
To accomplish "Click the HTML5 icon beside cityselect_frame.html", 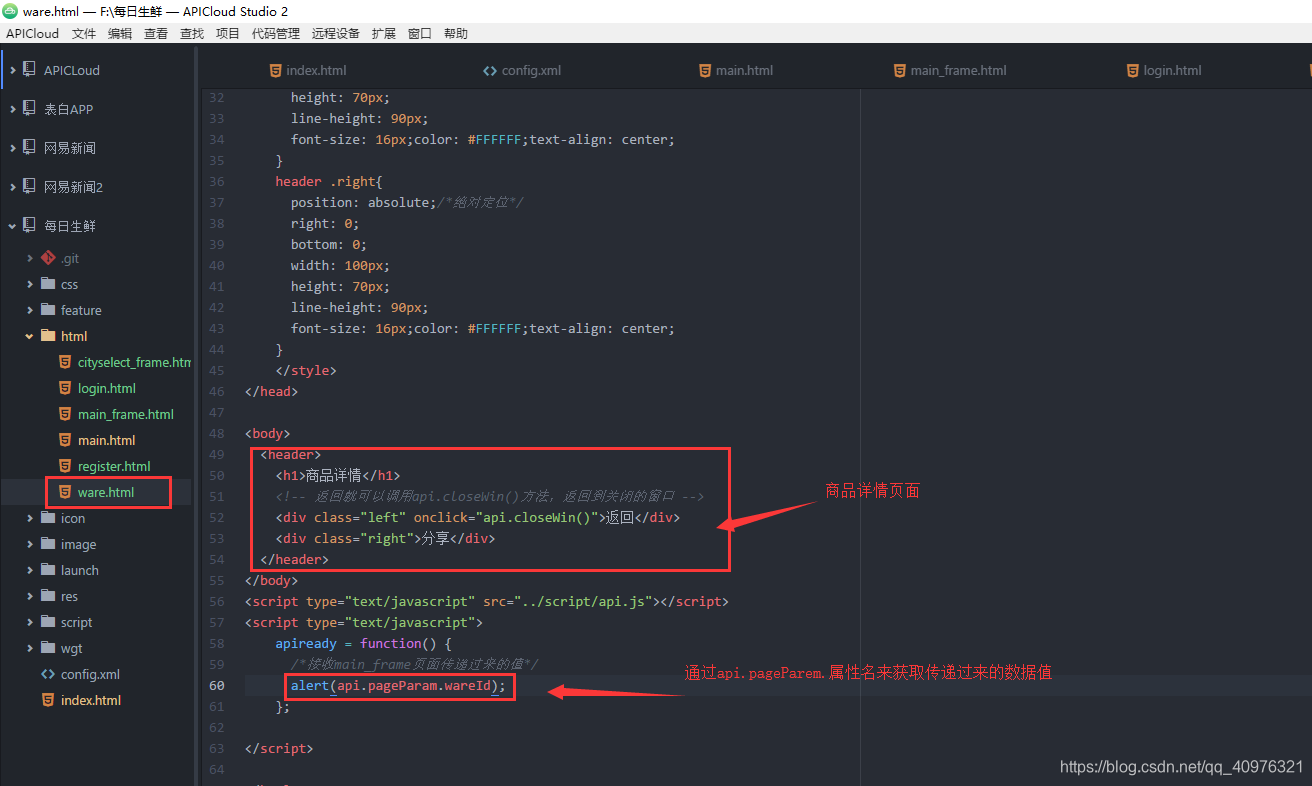I will click(x=65, y=362).
